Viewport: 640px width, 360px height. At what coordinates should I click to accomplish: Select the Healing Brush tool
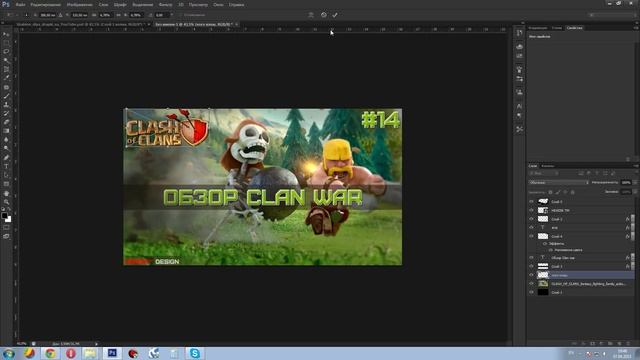(x=6, y=87)
